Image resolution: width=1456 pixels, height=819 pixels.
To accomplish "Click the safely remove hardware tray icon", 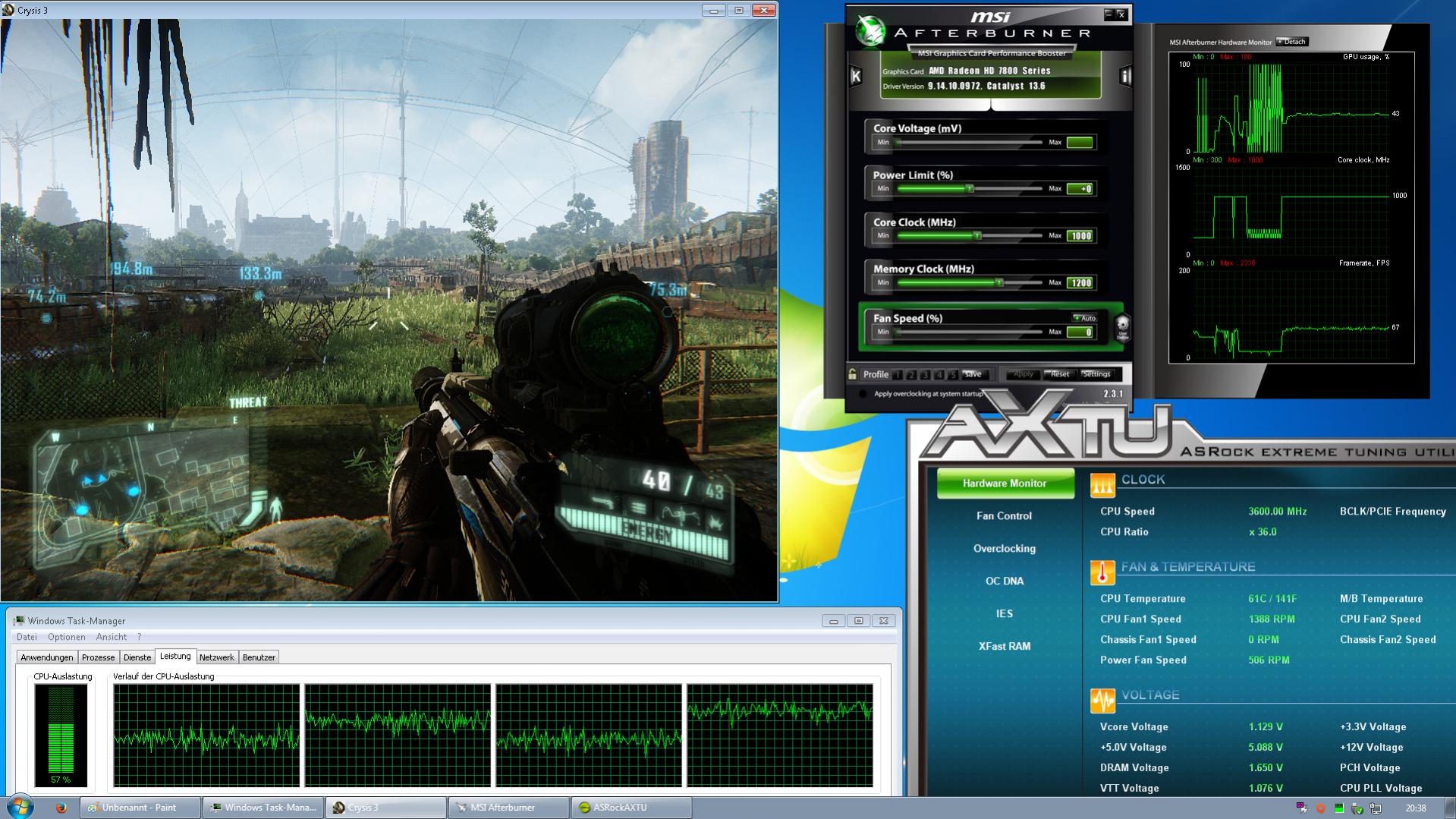I will (x=1357, y=808).
